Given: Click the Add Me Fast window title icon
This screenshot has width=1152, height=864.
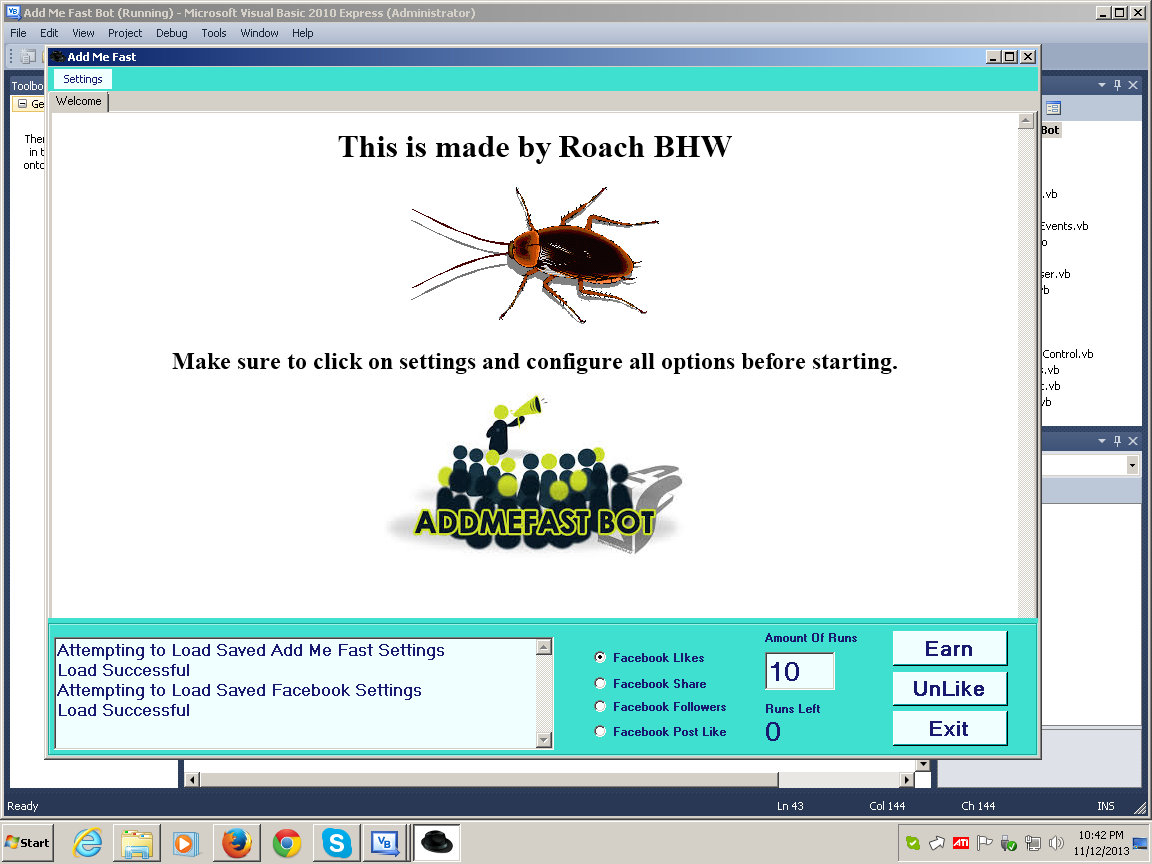Looking at the screenshot, I should [57, 57].
